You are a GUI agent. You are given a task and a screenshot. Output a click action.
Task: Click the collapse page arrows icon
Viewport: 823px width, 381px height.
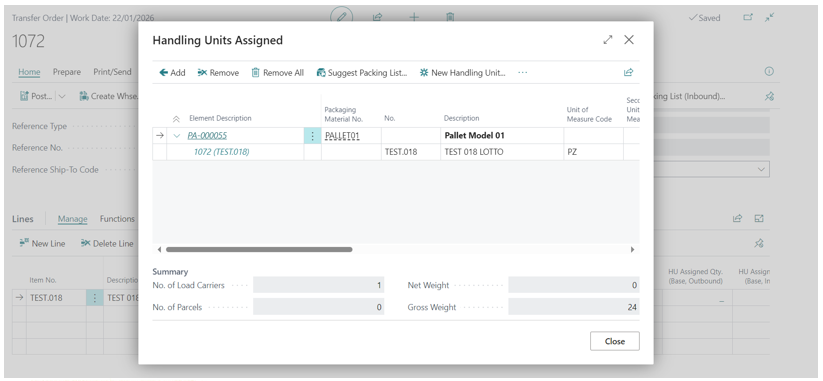[x=769, y=17]
